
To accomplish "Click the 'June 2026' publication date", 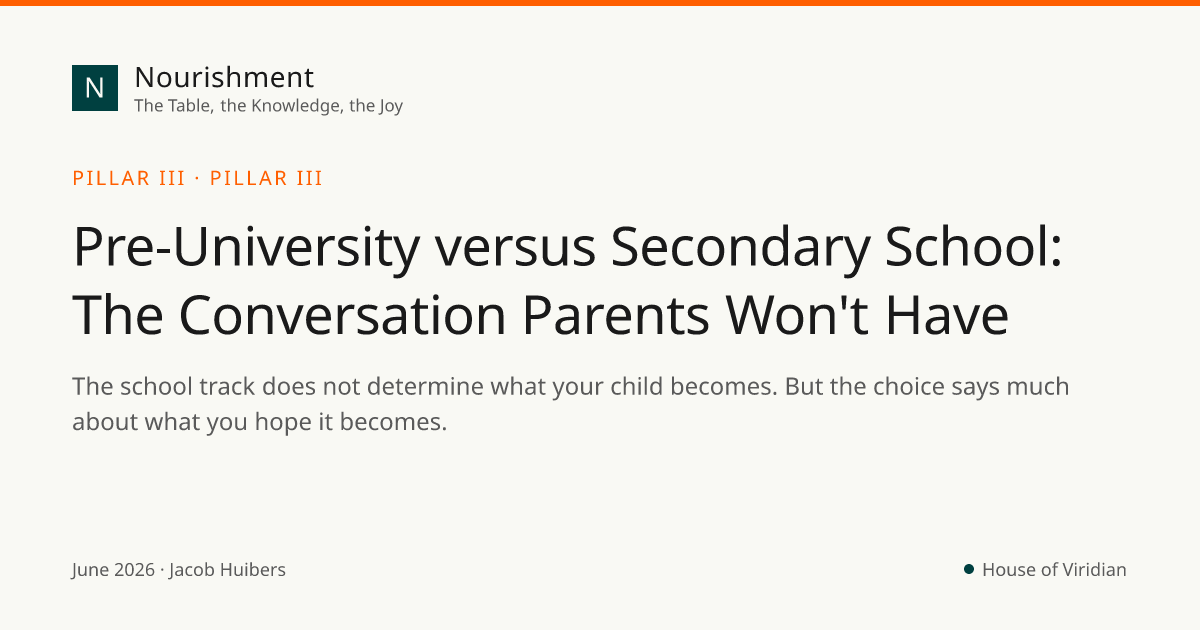I will [x=113, y=570].
